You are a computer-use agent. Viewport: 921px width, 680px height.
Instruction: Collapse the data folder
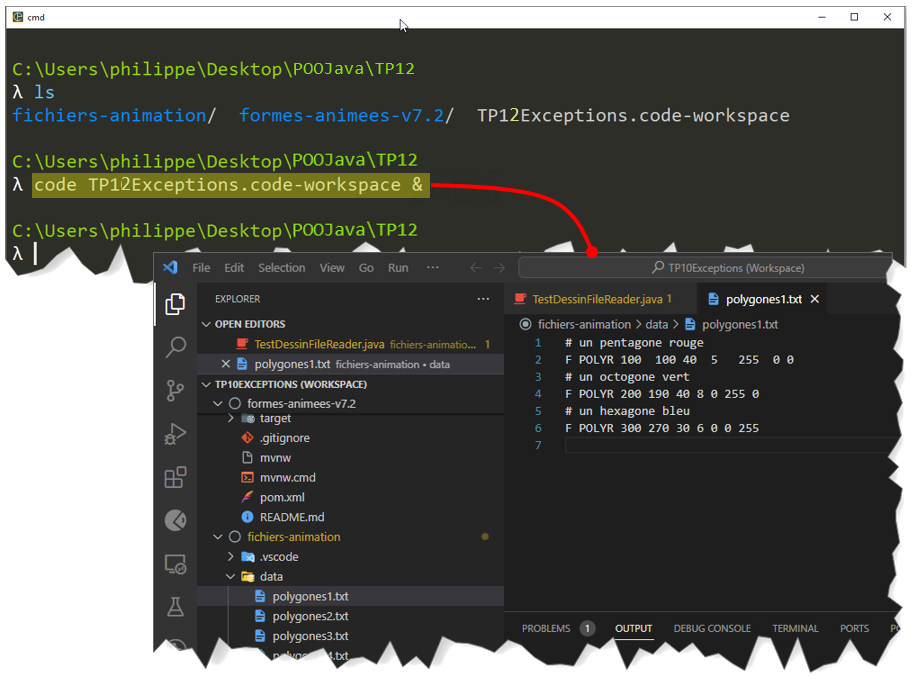tap(231, 577)
